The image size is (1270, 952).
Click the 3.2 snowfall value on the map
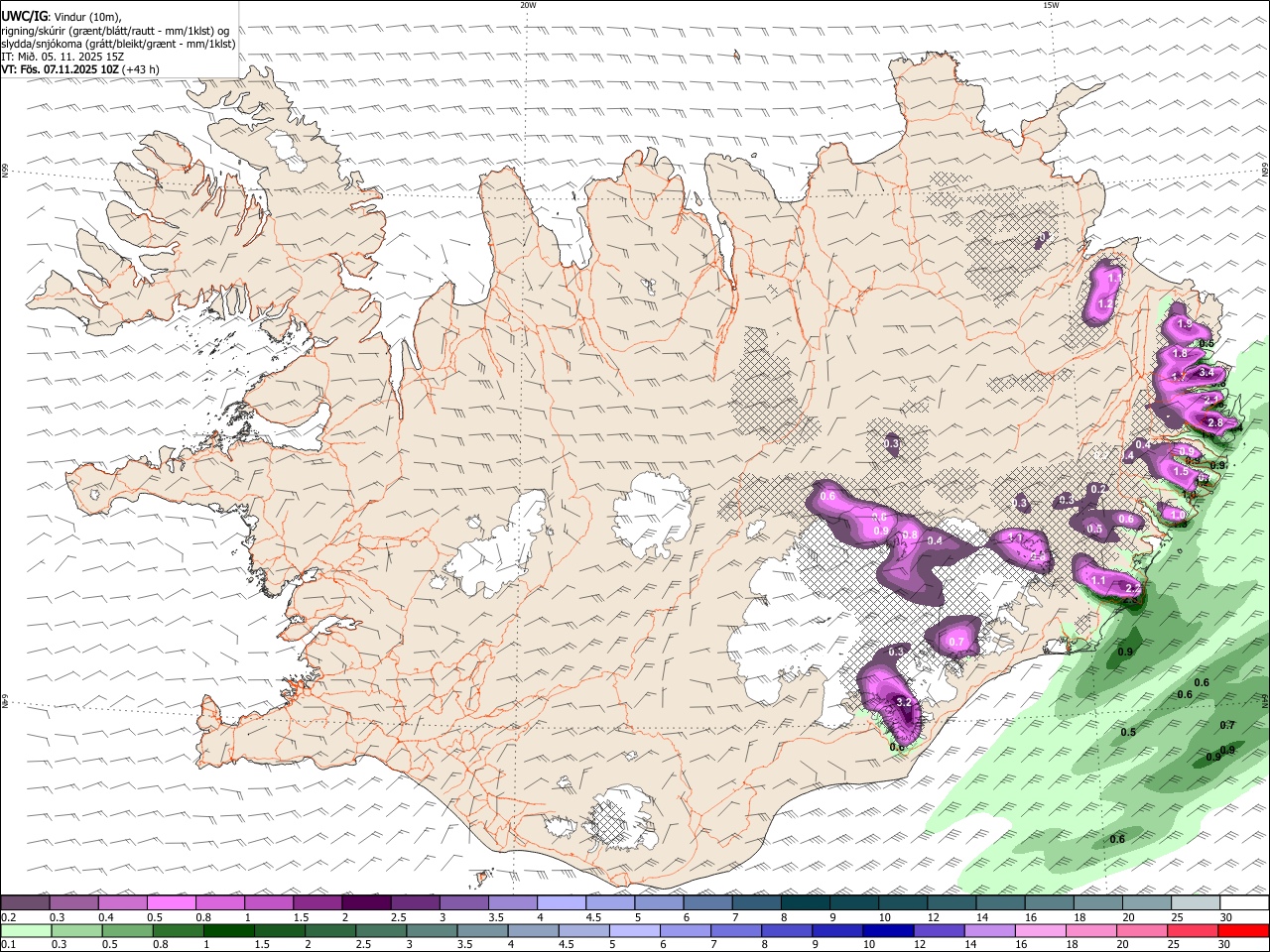[903, 702]
